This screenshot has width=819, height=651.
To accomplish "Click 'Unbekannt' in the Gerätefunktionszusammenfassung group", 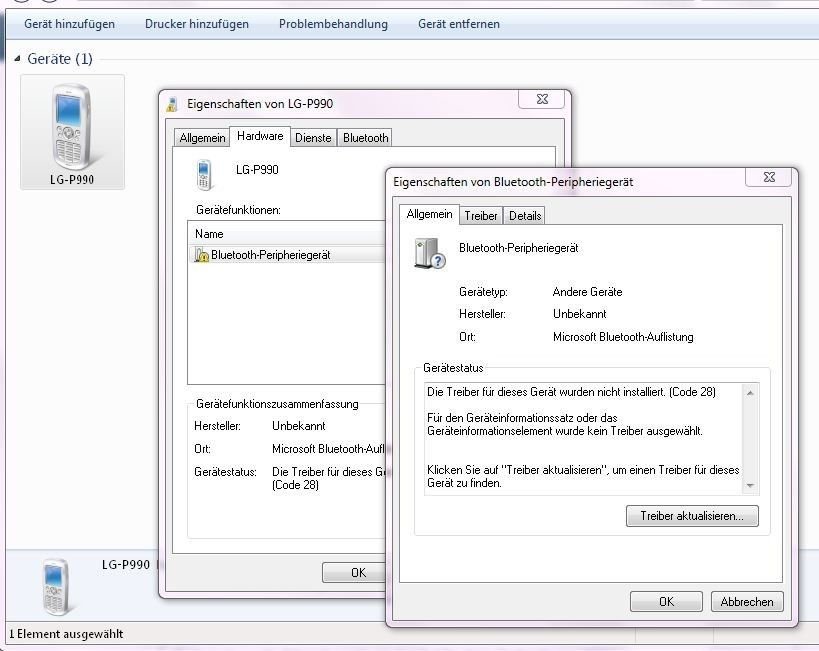I will coord(299,426).
